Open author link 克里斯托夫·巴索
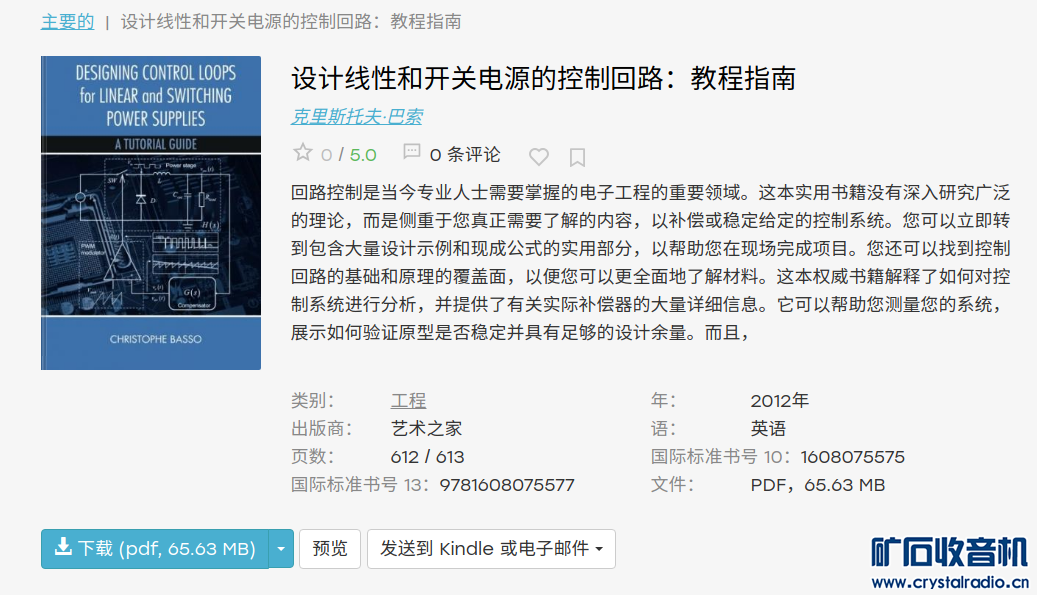This screenshot has width=1037, height=595. tap(356, 117)
